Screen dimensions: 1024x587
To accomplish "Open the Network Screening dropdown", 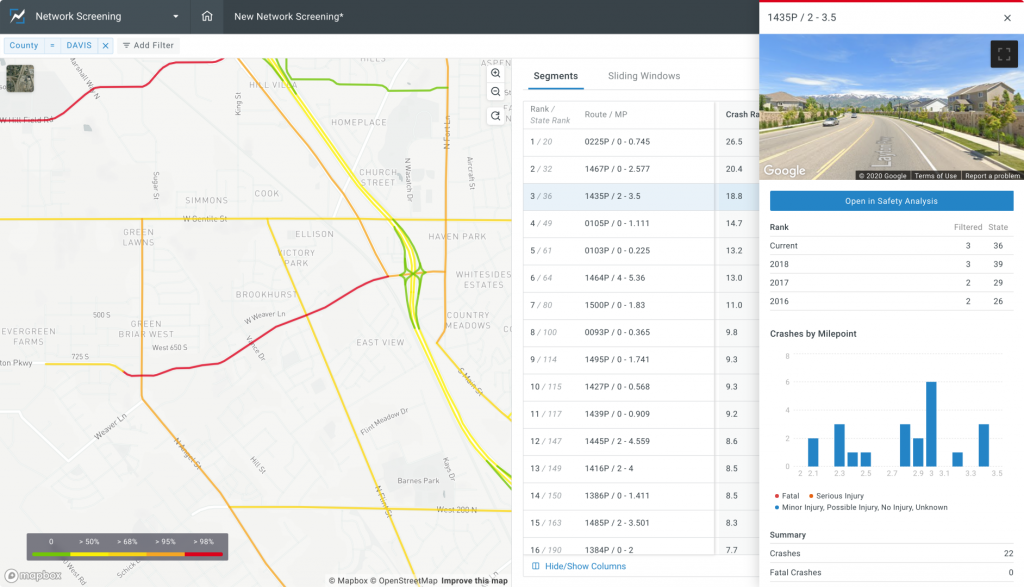I will tap(176, 17).
